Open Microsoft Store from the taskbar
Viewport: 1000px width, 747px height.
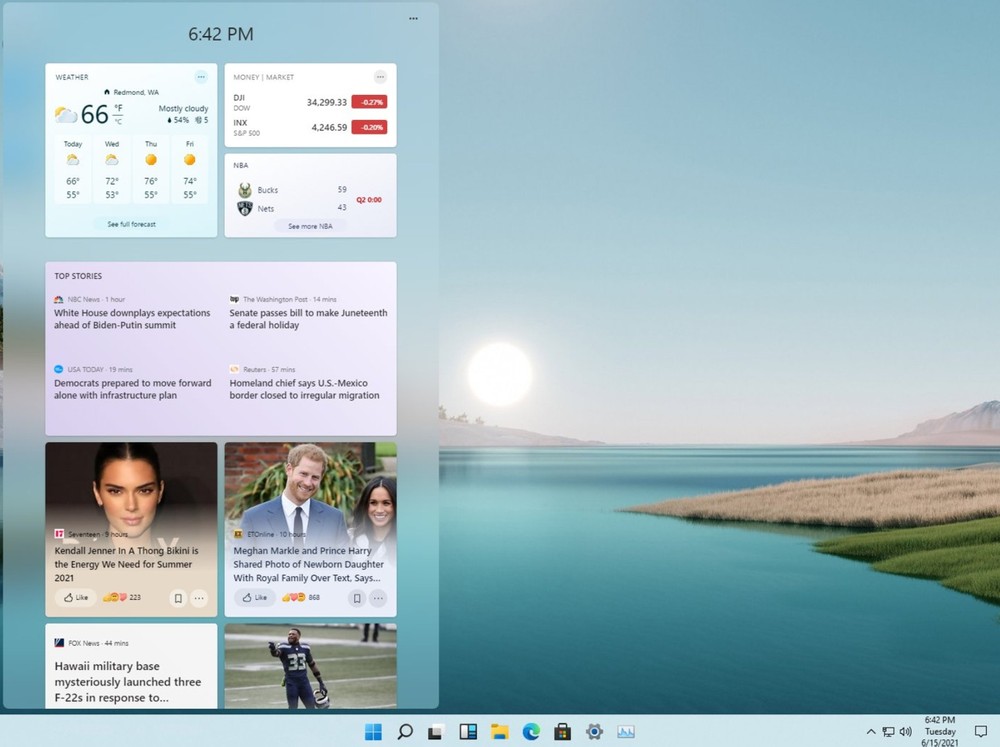pos(562,731)
